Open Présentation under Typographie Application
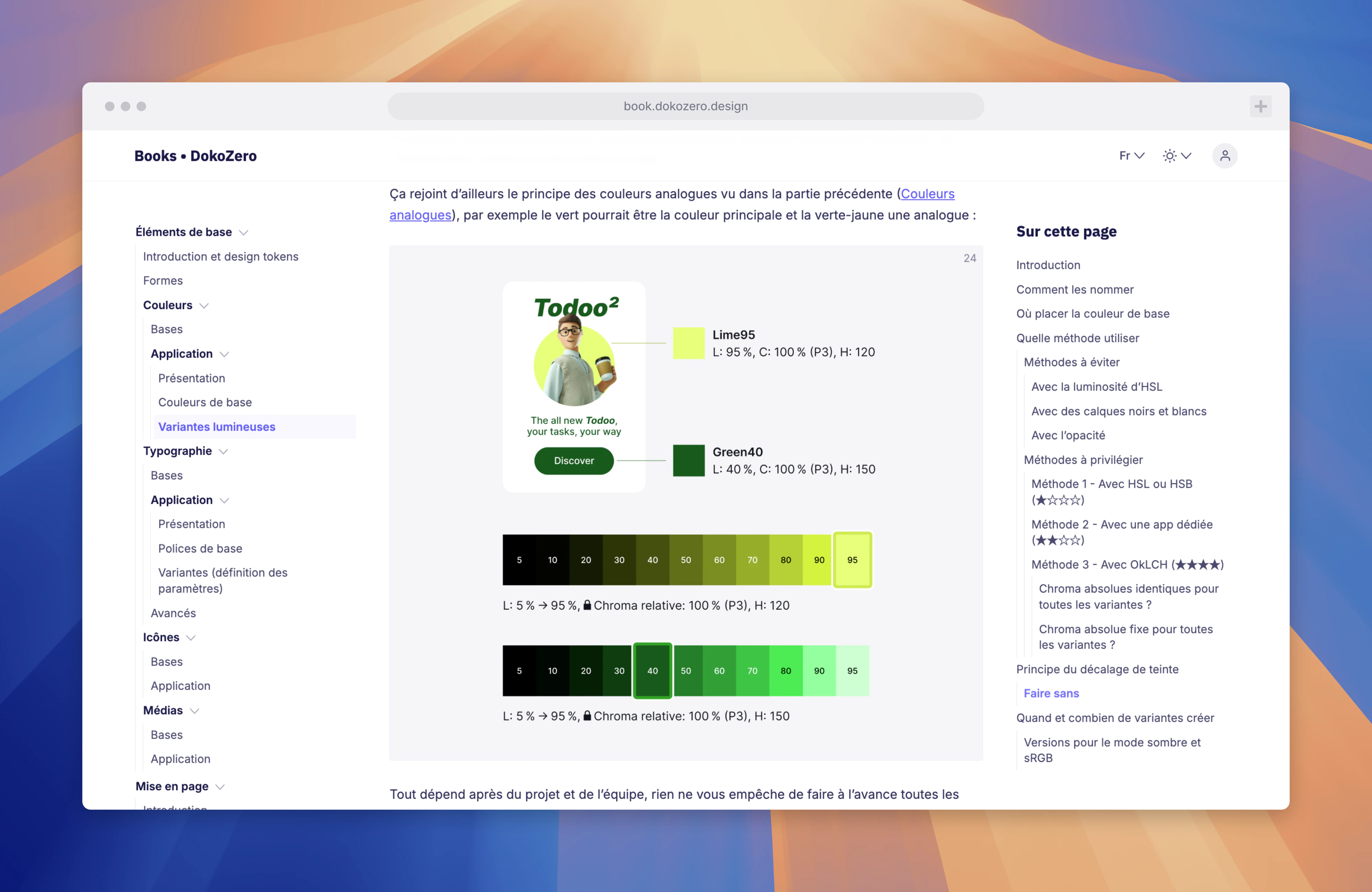The height and width of the screenshot is (892, 1372). coord(191,524)
